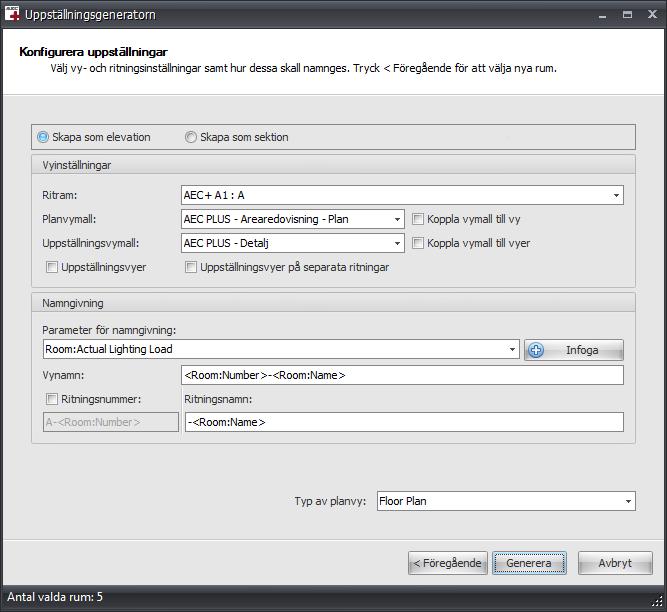Enable Koppla vymall till vyer checkbox

[418, 243]
